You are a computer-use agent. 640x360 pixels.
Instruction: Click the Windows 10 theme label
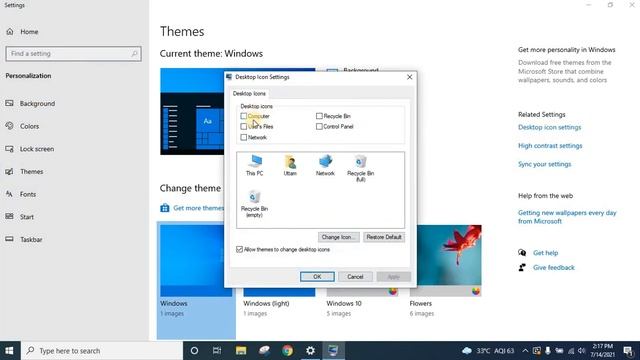click(344, 303)
